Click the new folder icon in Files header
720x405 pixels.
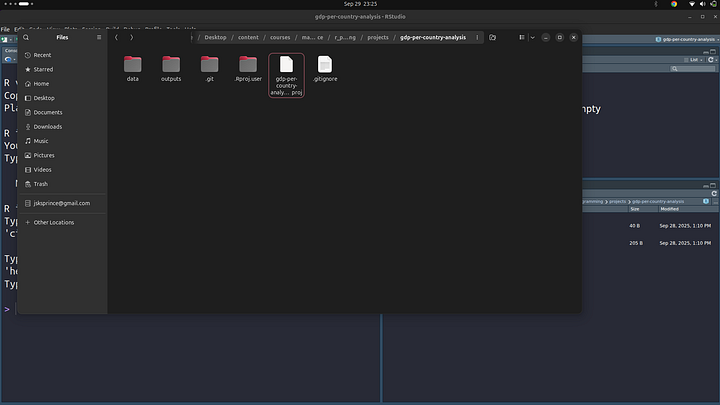[x=492, y=37]
